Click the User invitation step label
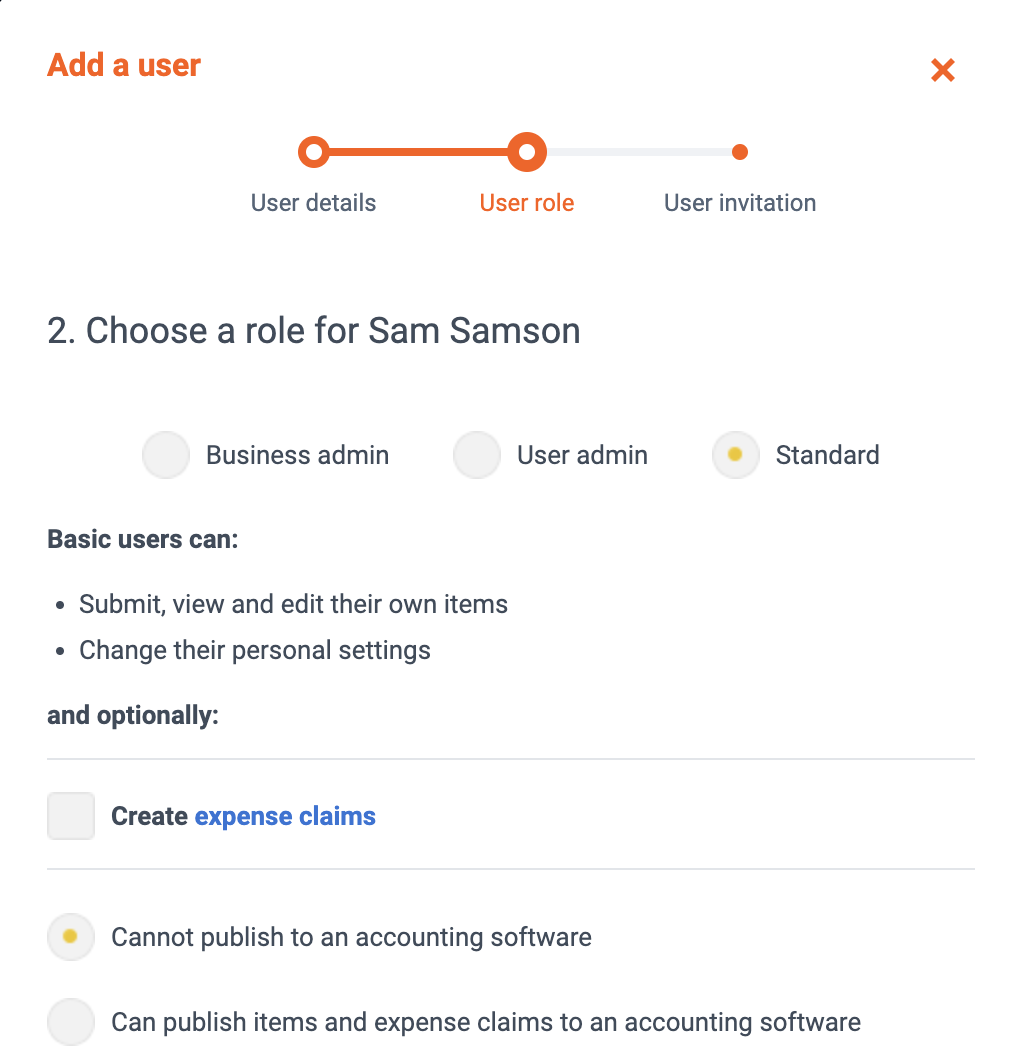 tap(740, 203)
